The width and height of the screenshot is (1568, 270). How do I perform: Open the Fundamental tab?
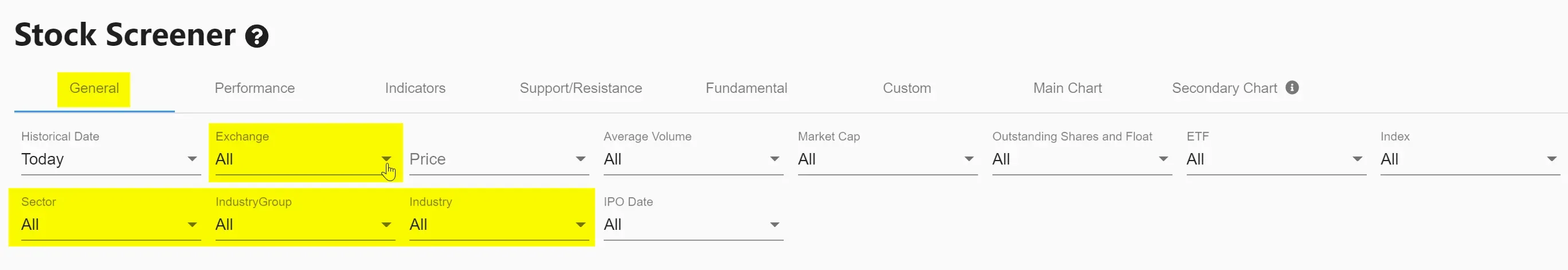pyautogui.click(x=746, y=88)
